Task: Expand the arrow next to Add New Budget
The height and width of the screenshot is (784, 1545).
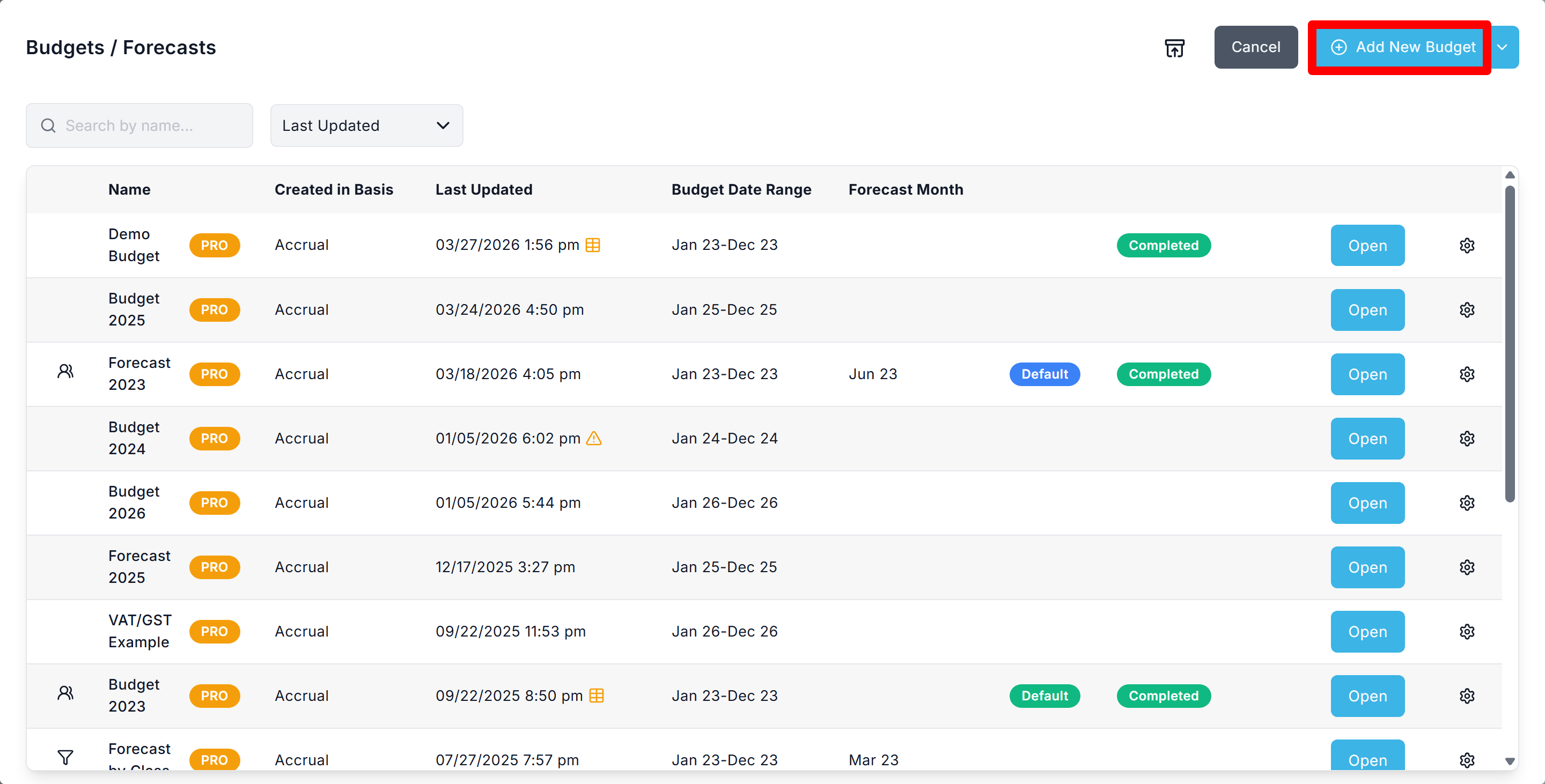Action: pos(1502,47)
